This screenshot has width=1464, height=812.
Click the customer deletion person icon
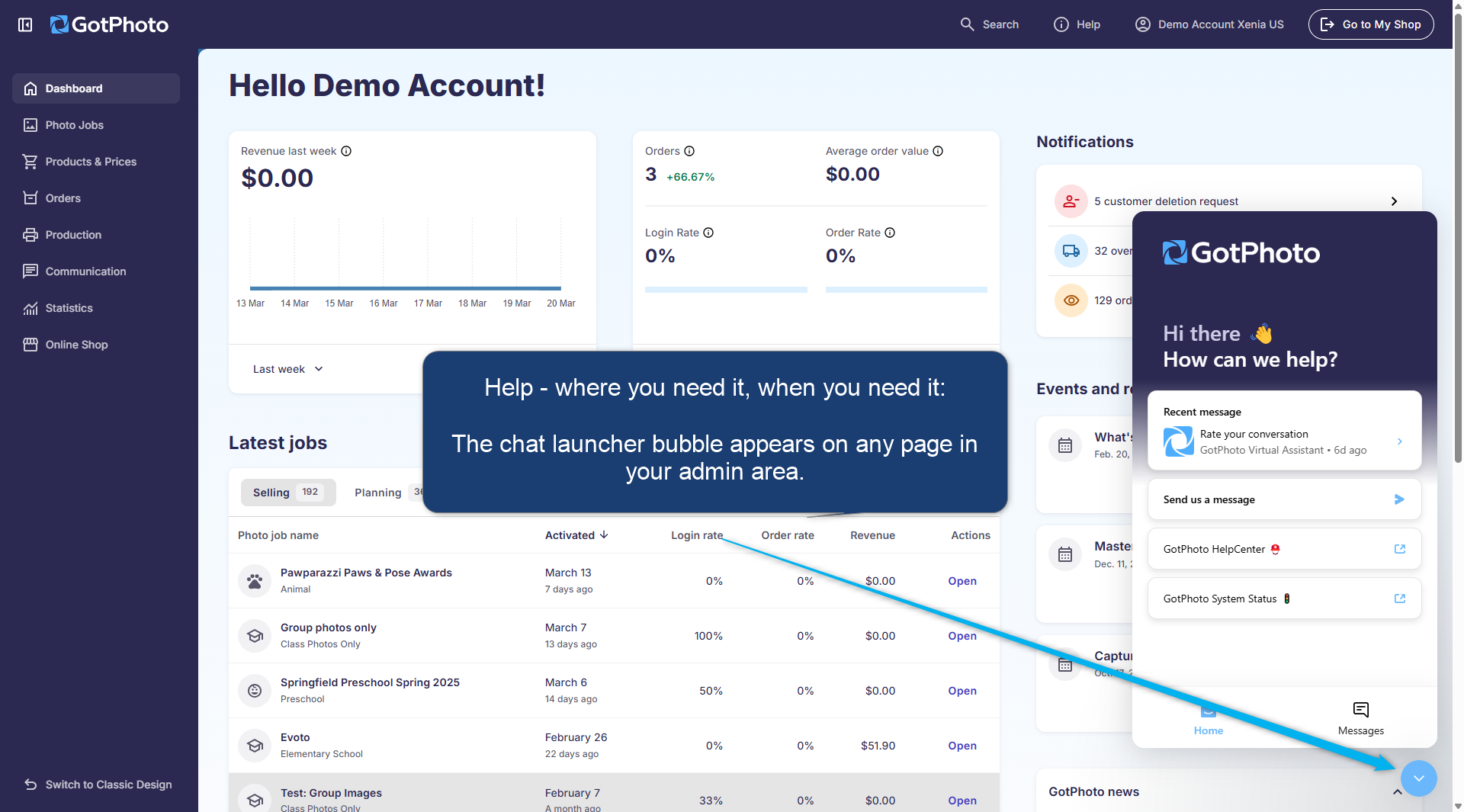[x=1071, y=201]
